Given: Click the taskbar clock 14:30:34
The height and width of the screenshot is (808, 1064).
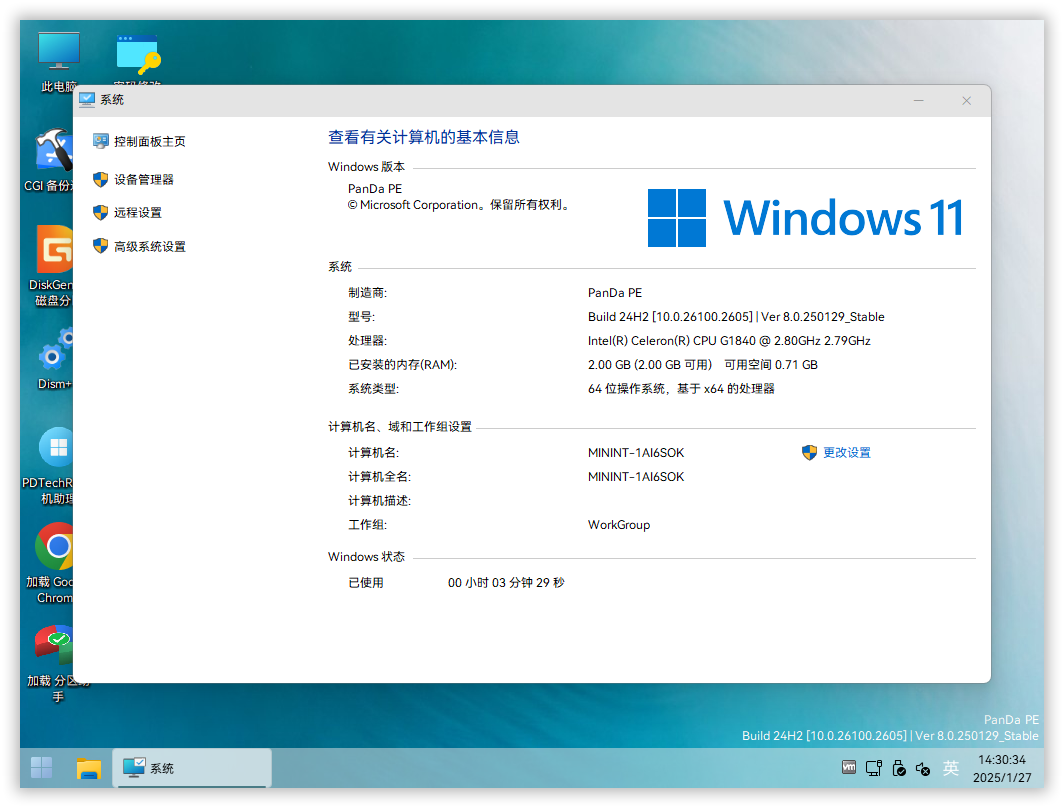Looking at the screenshot, I should click(x=1002, y=759).
